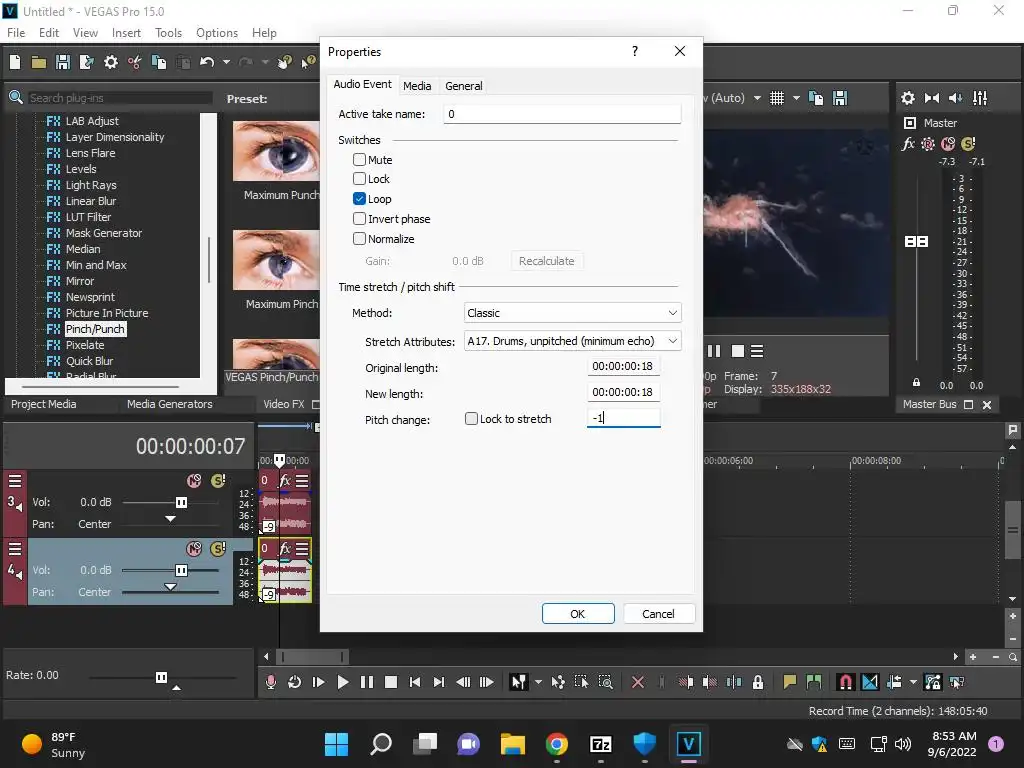The height and width of the screenshot is (768, 1024).
Task: Click the track 3 volume slider handle
Action: [x=182, y=502]
